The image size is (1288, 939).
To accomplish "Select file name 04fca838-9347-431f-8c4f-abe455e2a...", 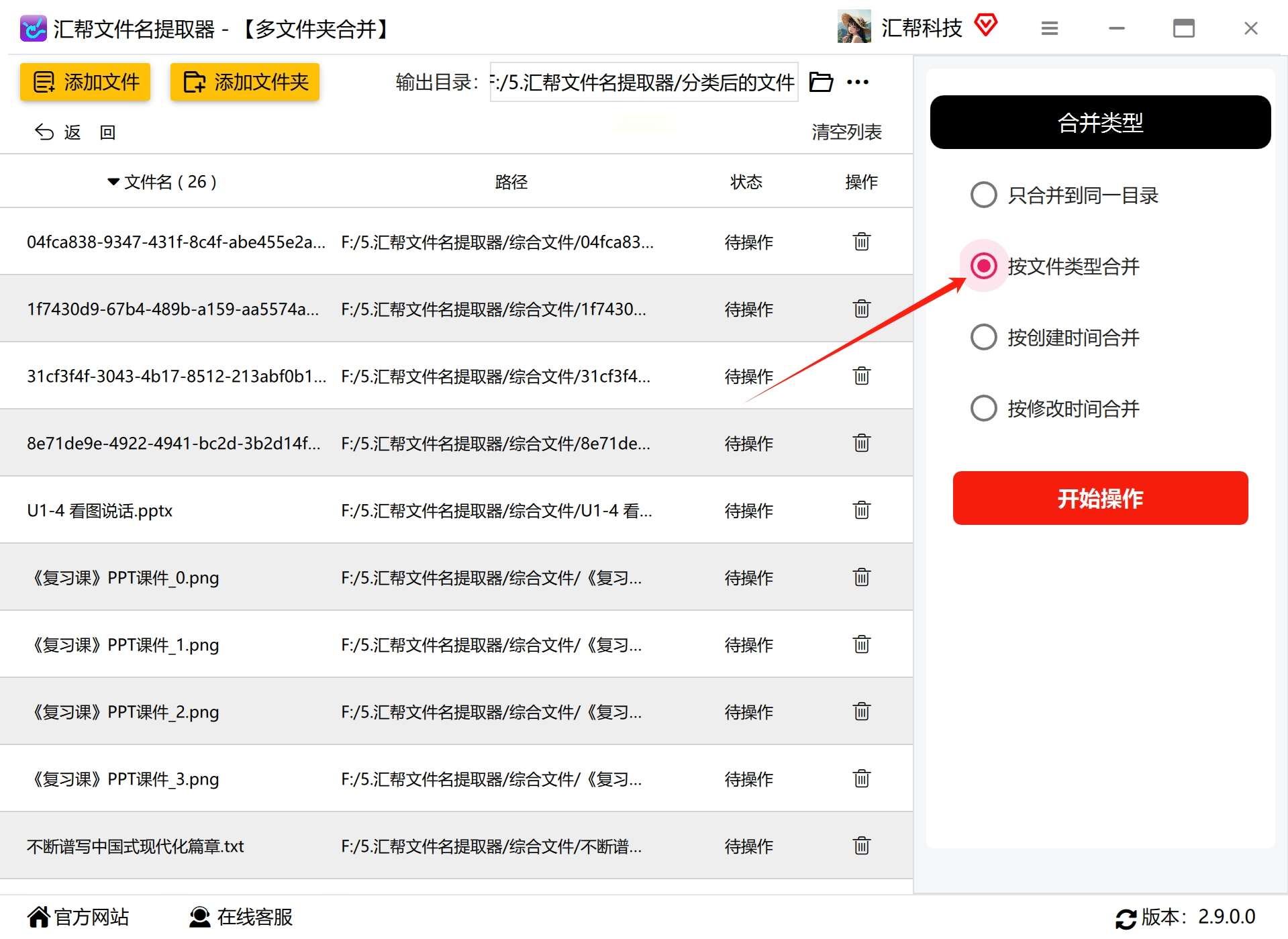I will coord(176,242).
